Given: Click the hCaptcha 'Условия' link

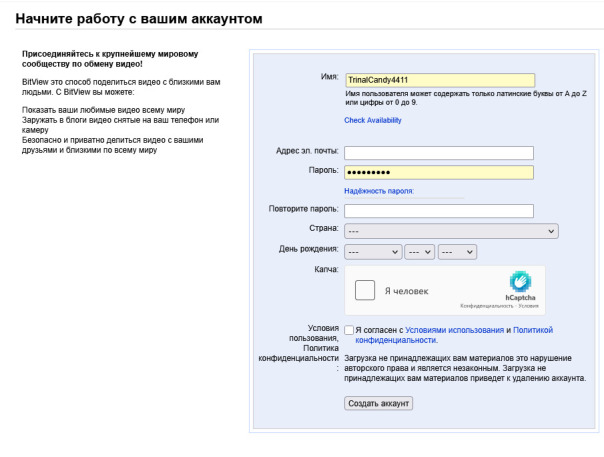Looking at the screenshot, I should pyautogui.click(x=528, y=306).
